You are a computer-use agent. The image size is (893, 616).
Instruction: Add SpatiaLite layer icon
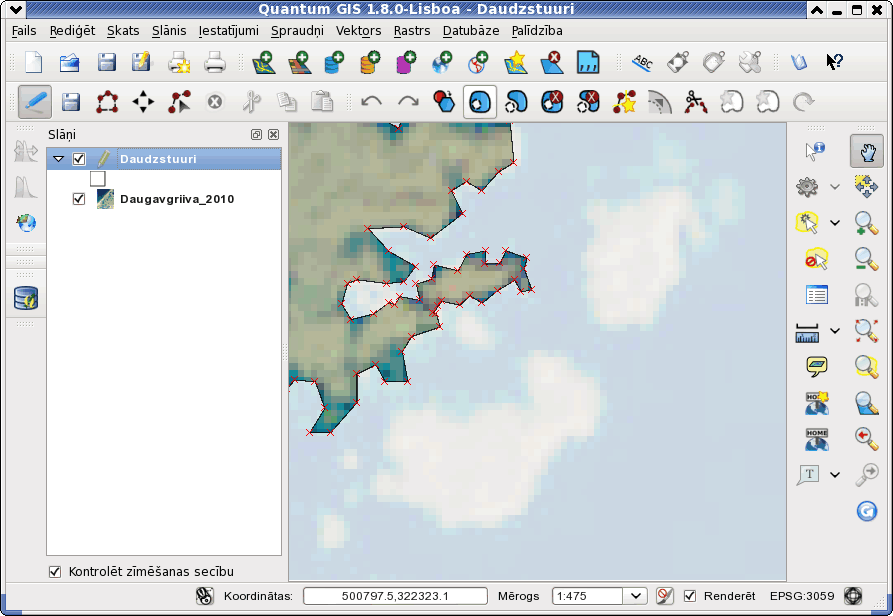point(370,62)
